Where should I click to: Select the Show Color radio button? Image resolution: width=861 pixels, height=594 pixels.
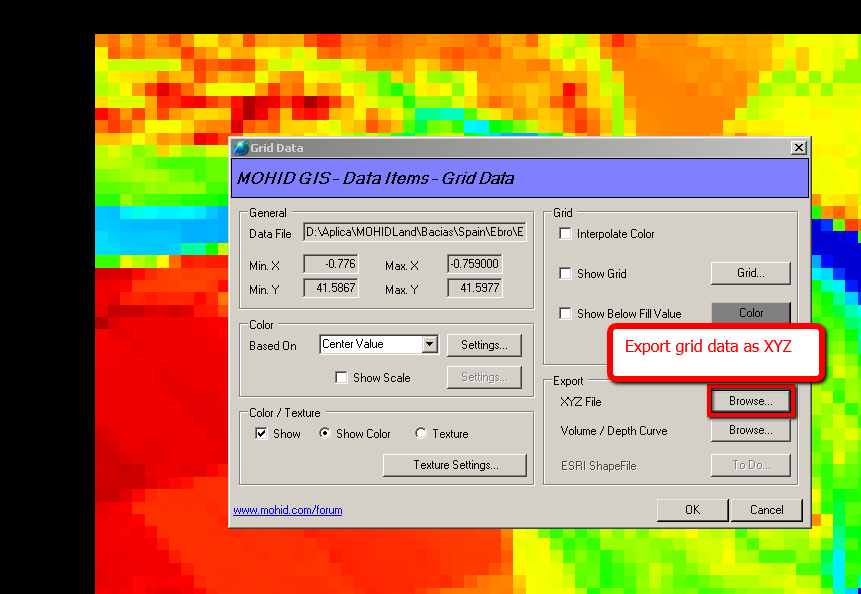pos(325,434)
